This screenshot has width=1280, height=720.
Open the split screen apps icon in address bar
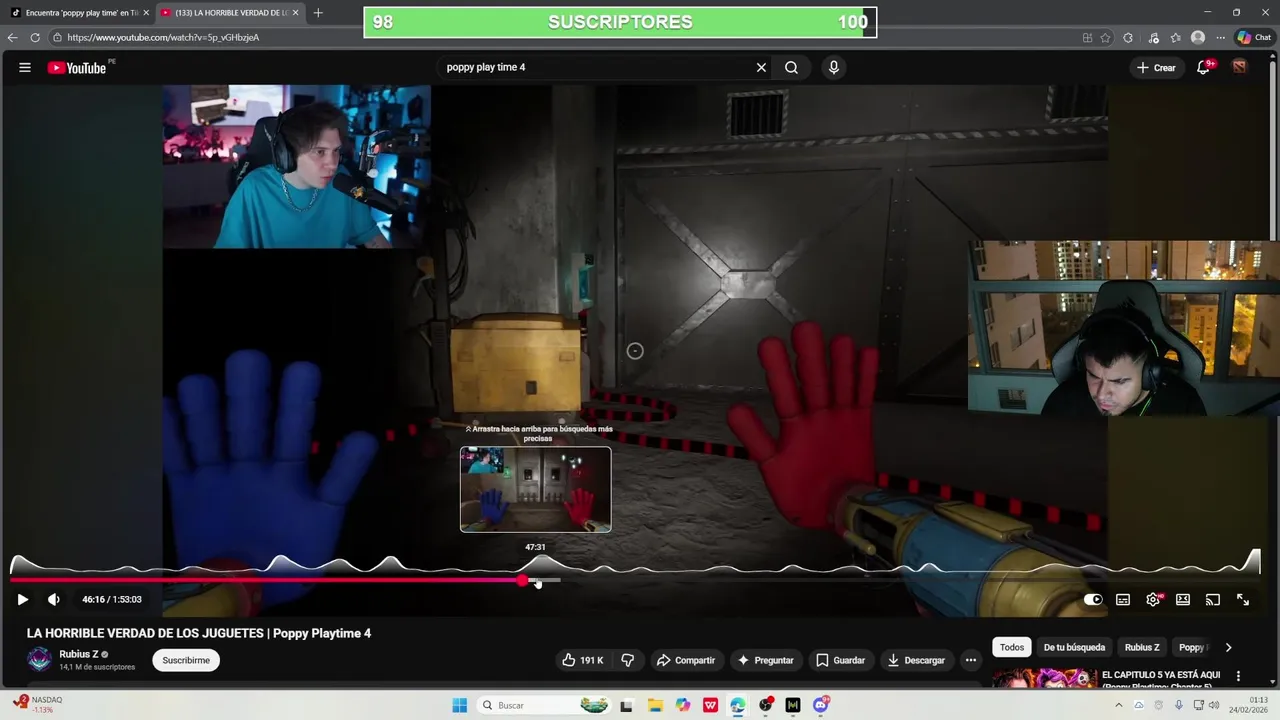1087,37
